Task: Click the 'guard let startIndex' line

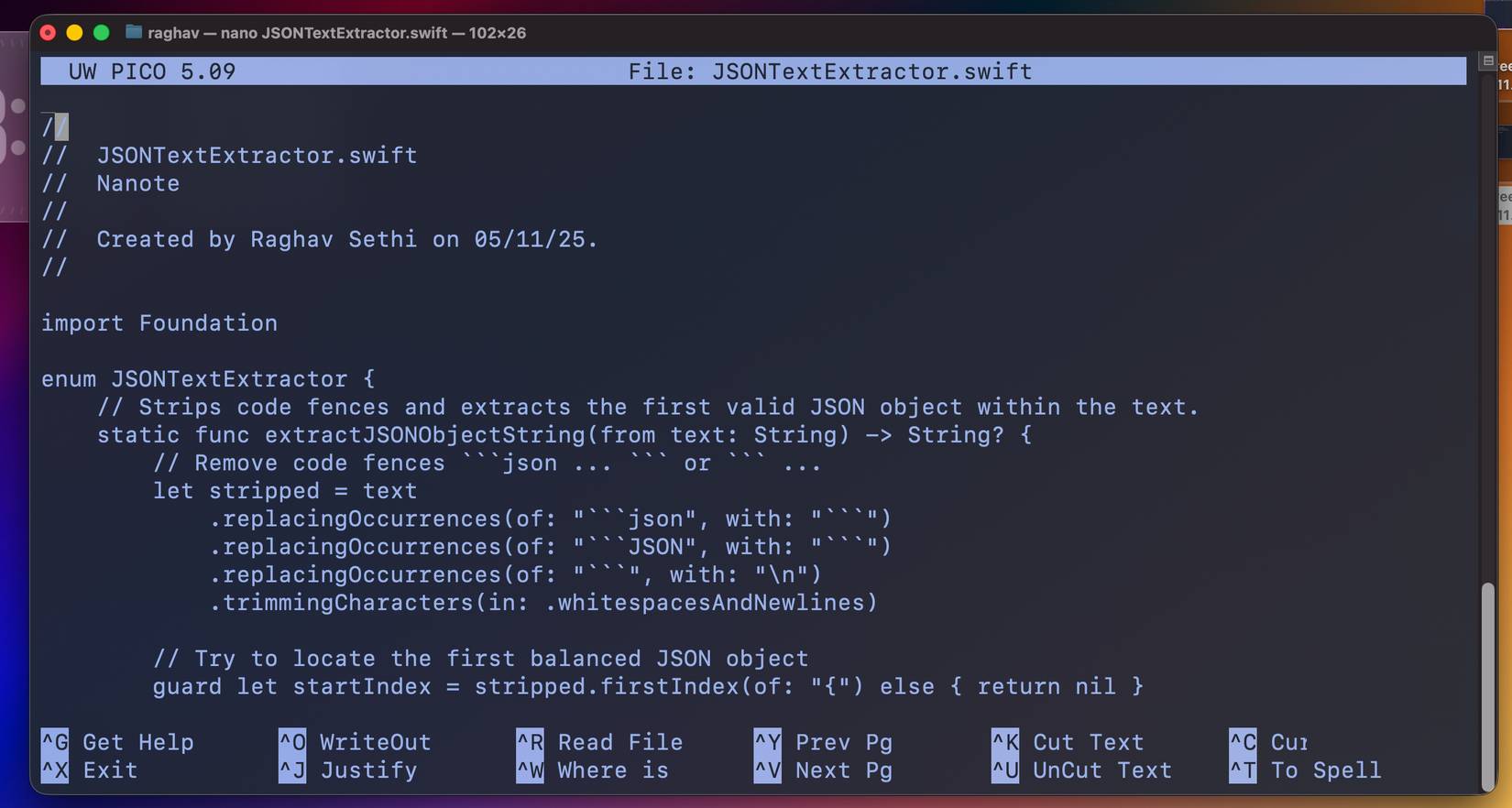Action: point(649,687)
